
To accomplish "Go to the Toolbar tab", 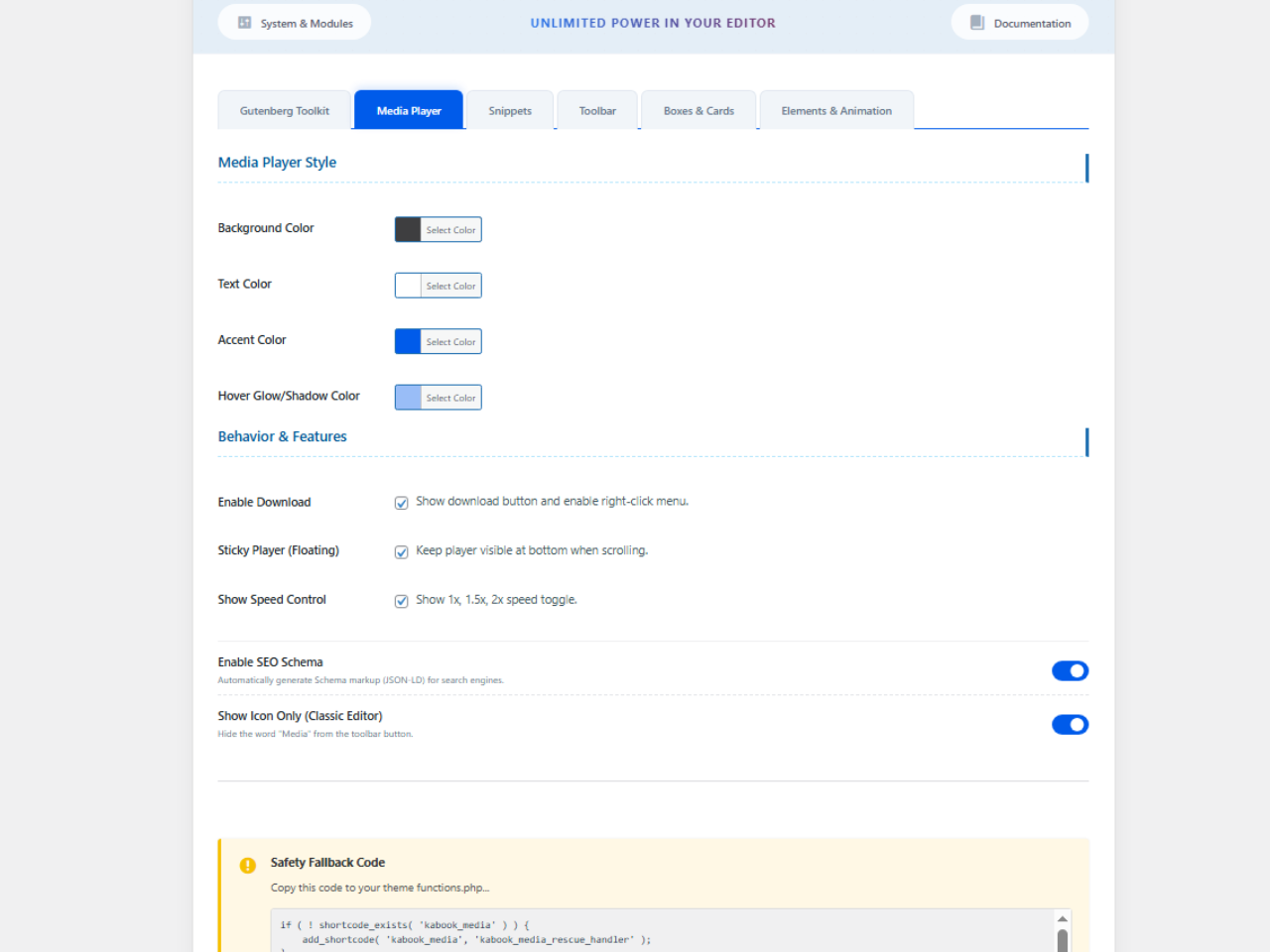I will point(597,111).
